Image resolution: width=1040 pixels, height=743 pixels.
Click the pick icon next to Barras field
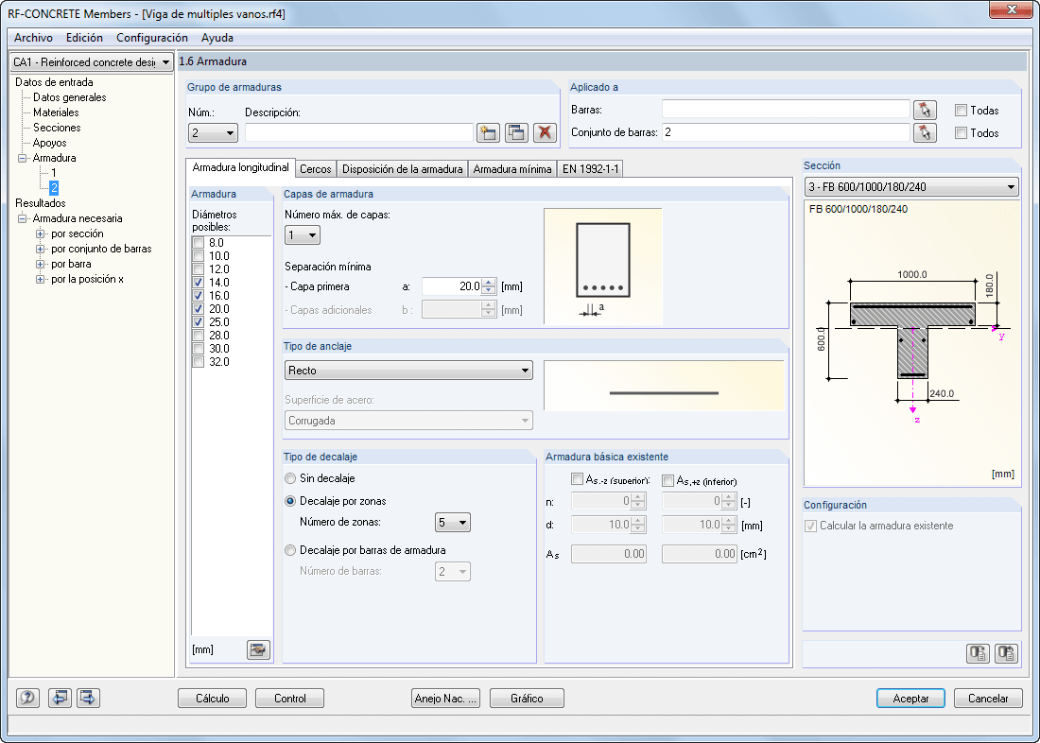pos(925,110)
